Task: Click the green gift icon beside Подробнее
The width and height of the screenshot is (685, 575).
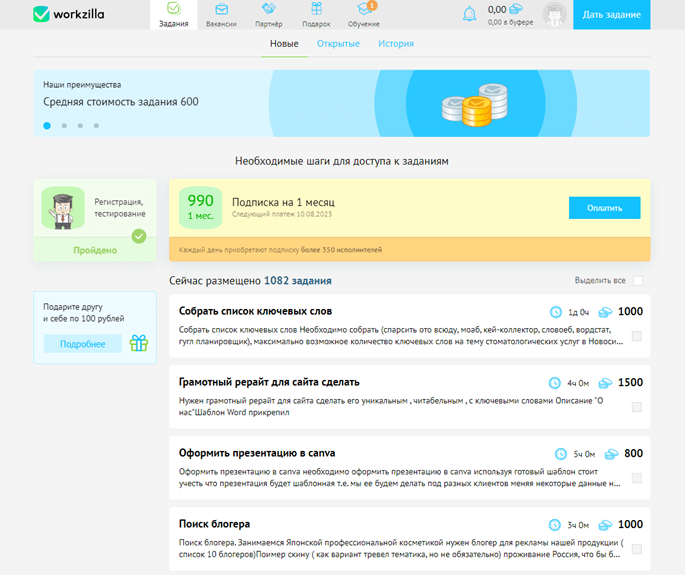Action: point(139,343)
